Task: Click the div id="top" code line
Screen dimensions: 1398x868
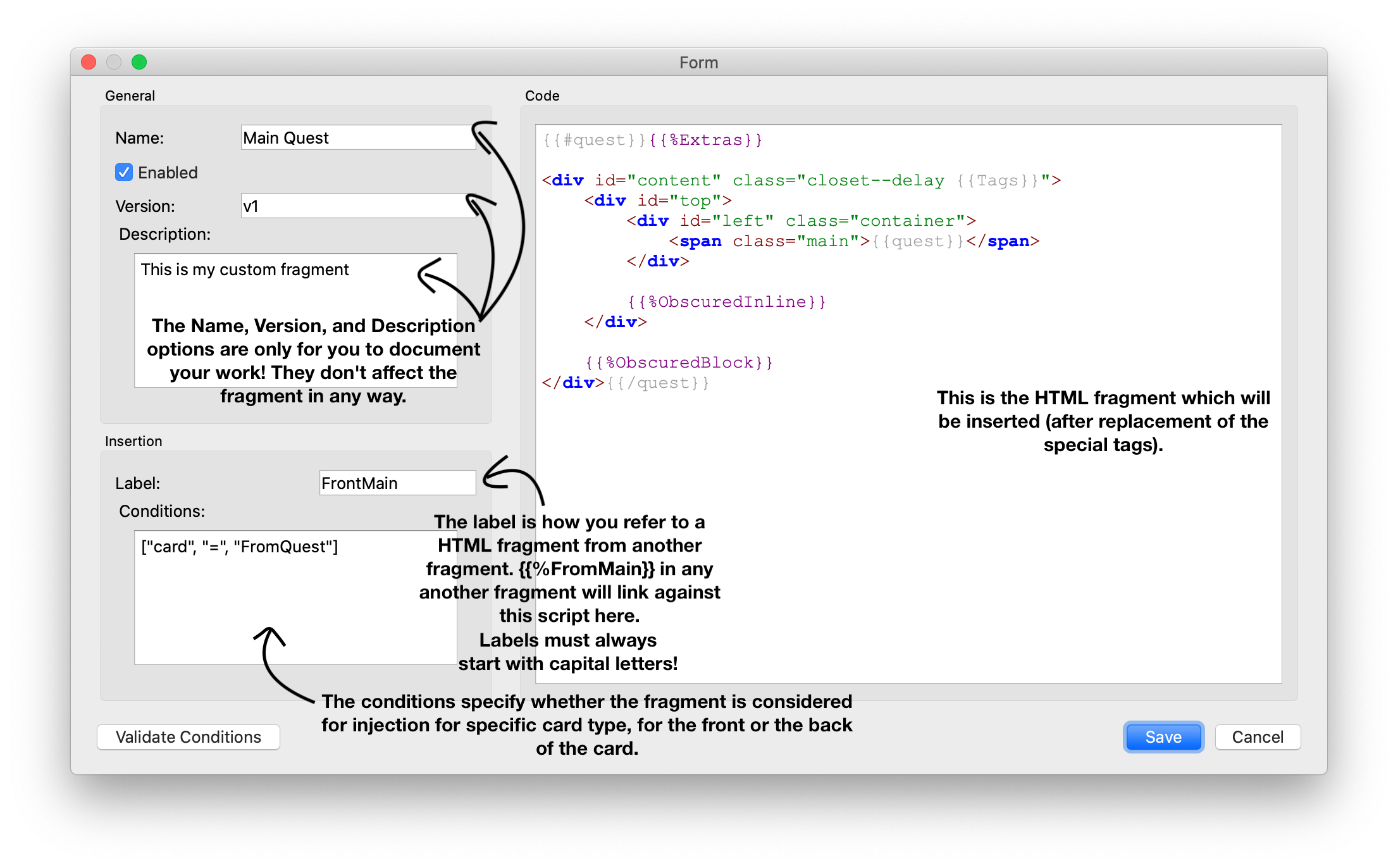Action: tap(658, 201)
